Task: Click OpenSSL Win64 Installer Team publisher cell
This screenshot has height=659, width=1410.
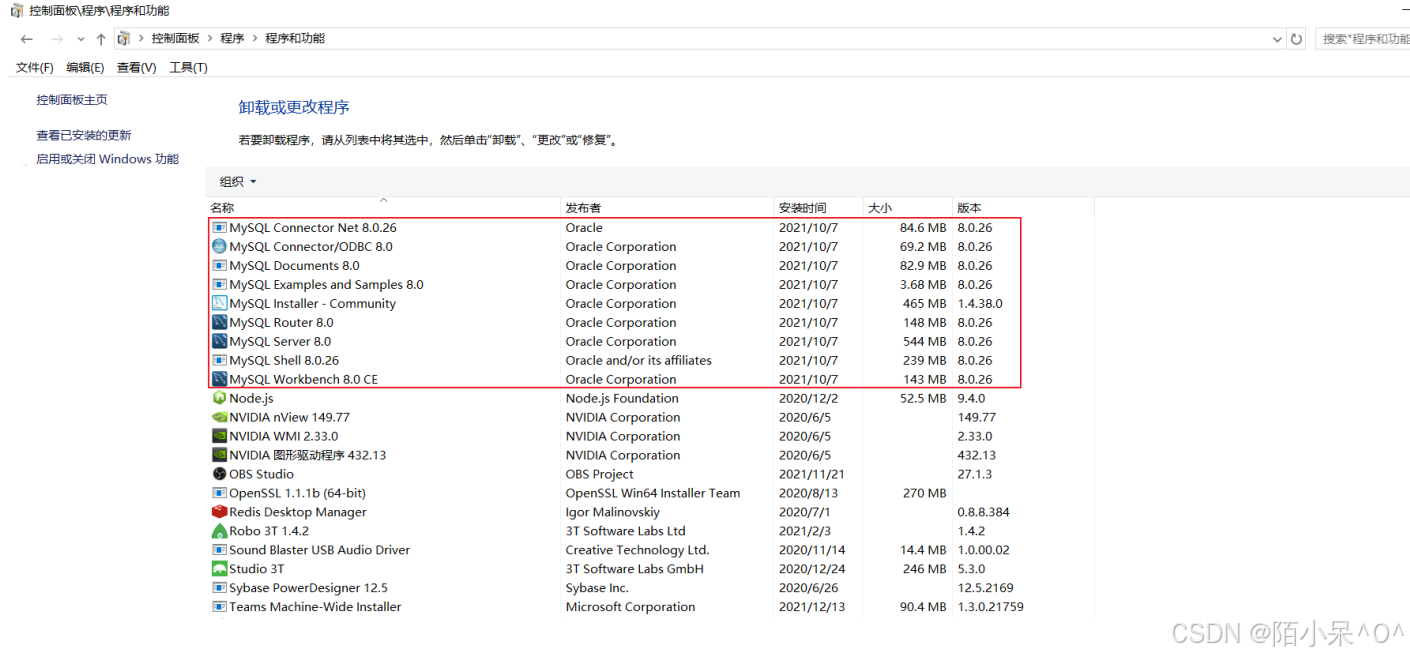Action: [x=653, y=494]
